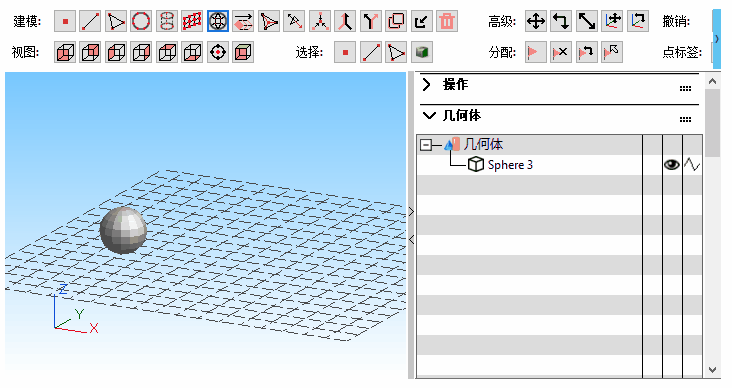Switch to back face cube view
Screen dimensions: 732x388
90,52
